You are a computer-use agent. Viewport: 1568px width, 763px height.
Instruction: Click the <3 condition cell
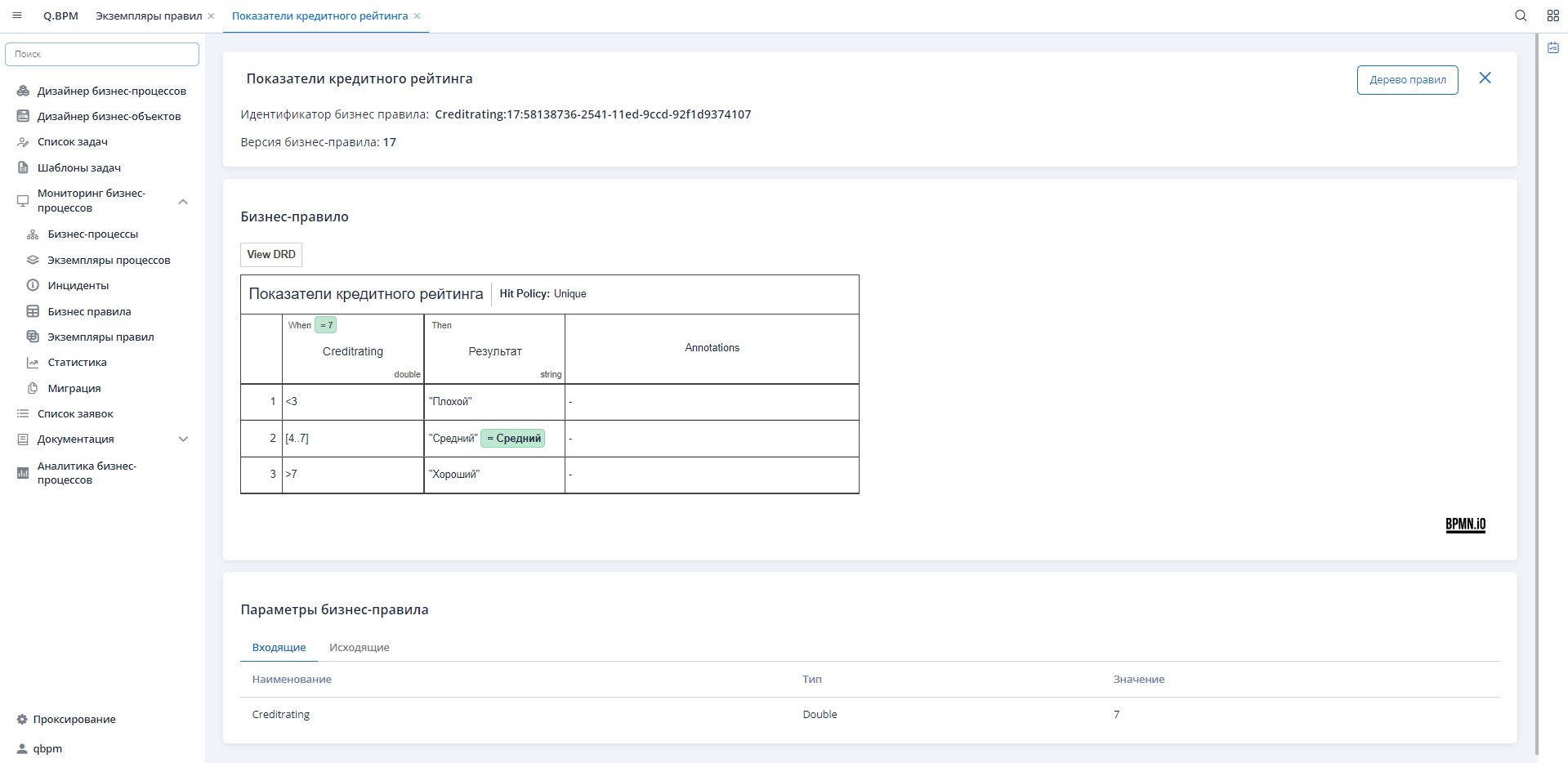click(353, 402)
